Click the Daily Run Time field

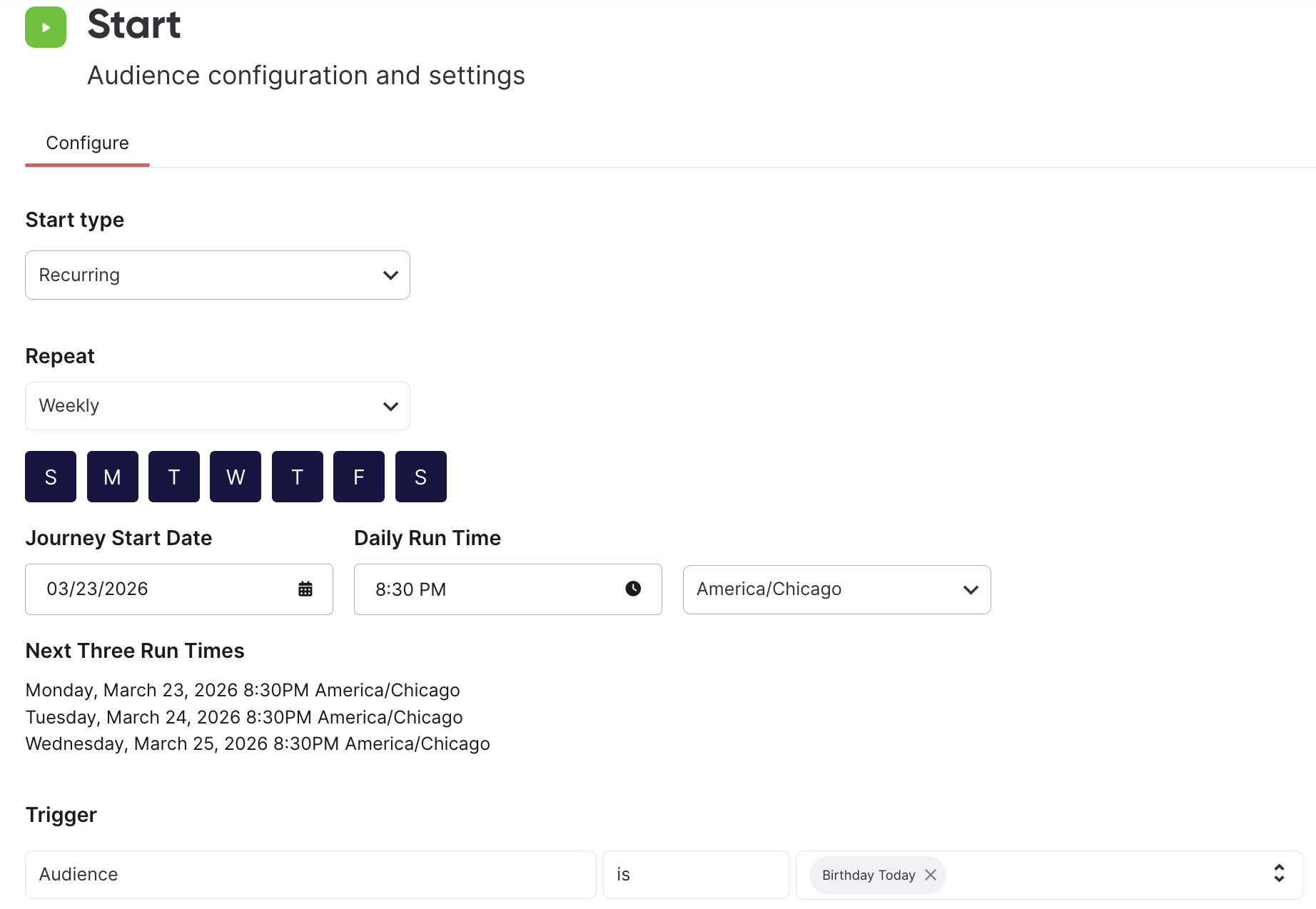[508, 589]
